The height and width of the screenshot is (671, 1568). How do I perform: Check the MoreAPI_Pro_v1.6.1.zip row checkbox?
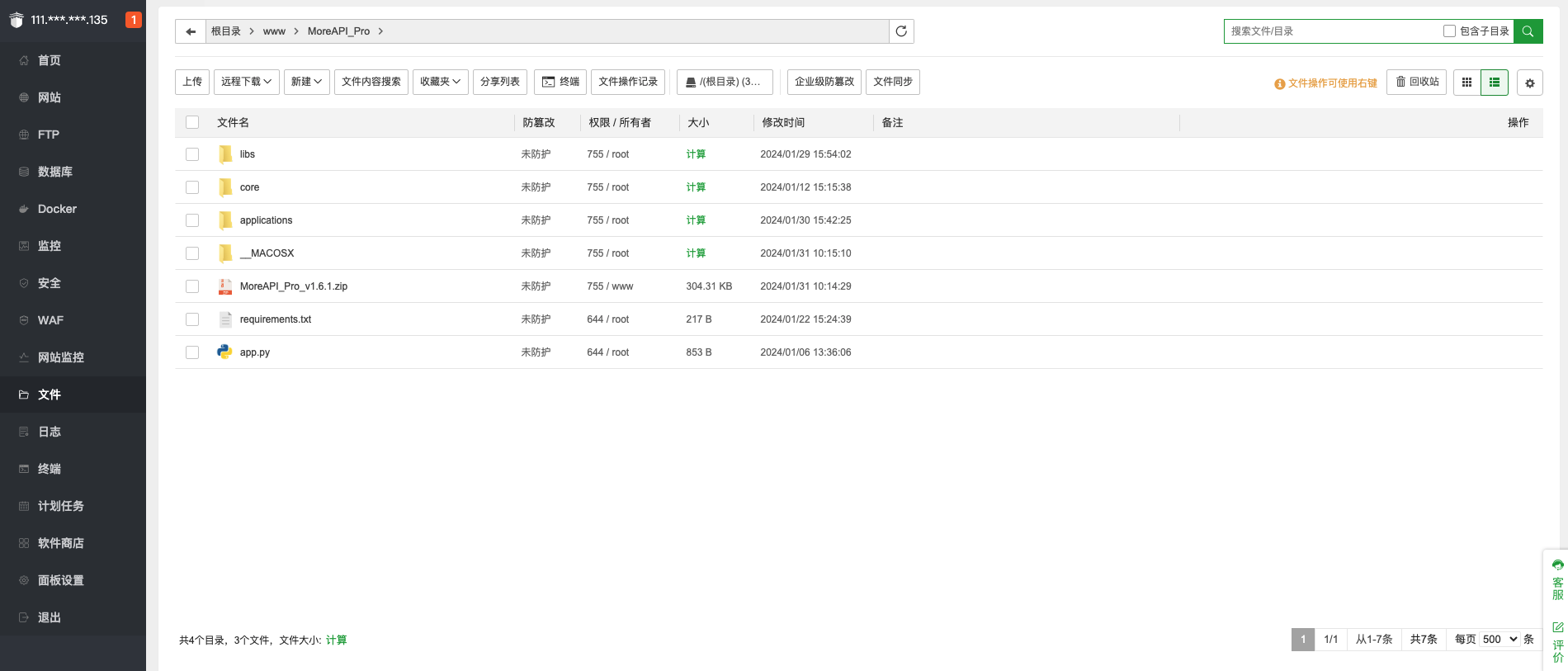(x=192, y=286)
